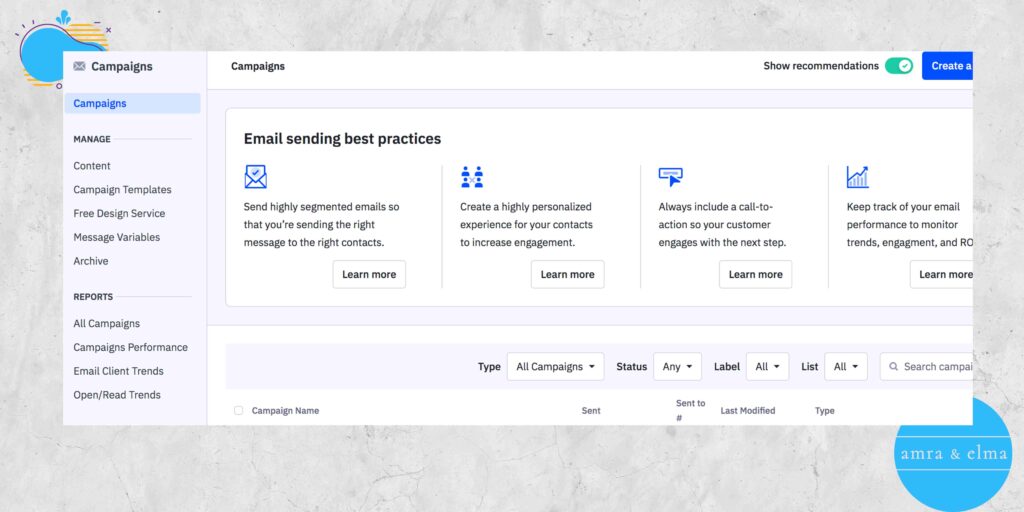Click the Email sending best practices heading
The width and height of the screenshot is (1024, 512).
[x=342, y=138]
